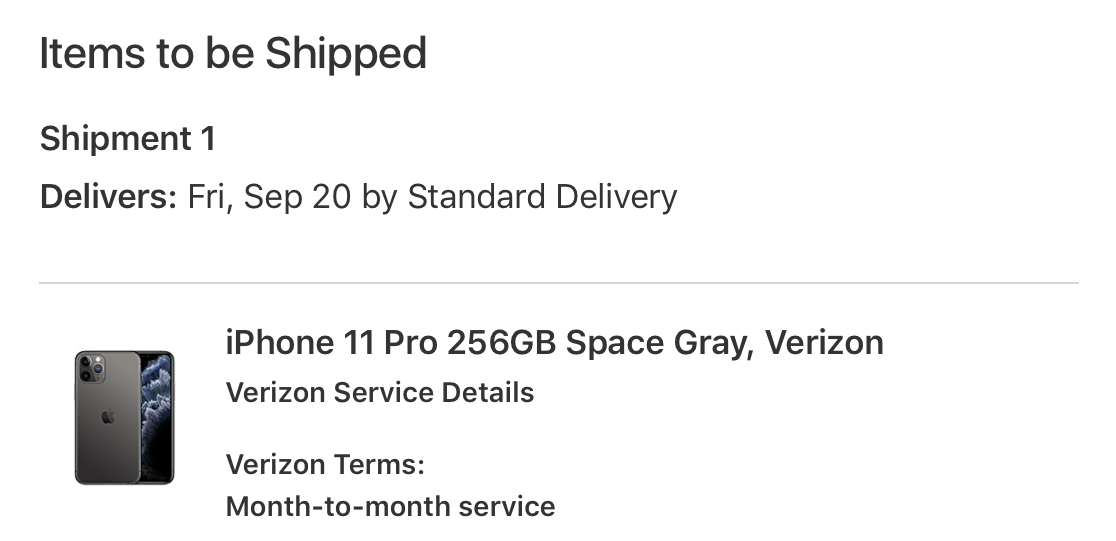This screenshot has width=1116, height=541.
Task: Click the horizontal divider under delivery info
Action: click(559, 283)
